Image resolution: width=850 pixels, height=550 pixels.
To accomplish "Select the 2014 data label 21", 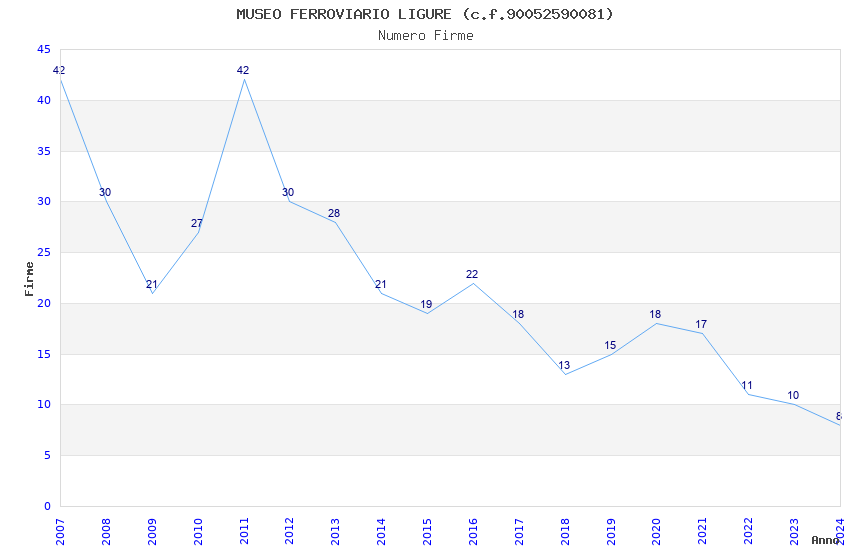I will 381,284.
